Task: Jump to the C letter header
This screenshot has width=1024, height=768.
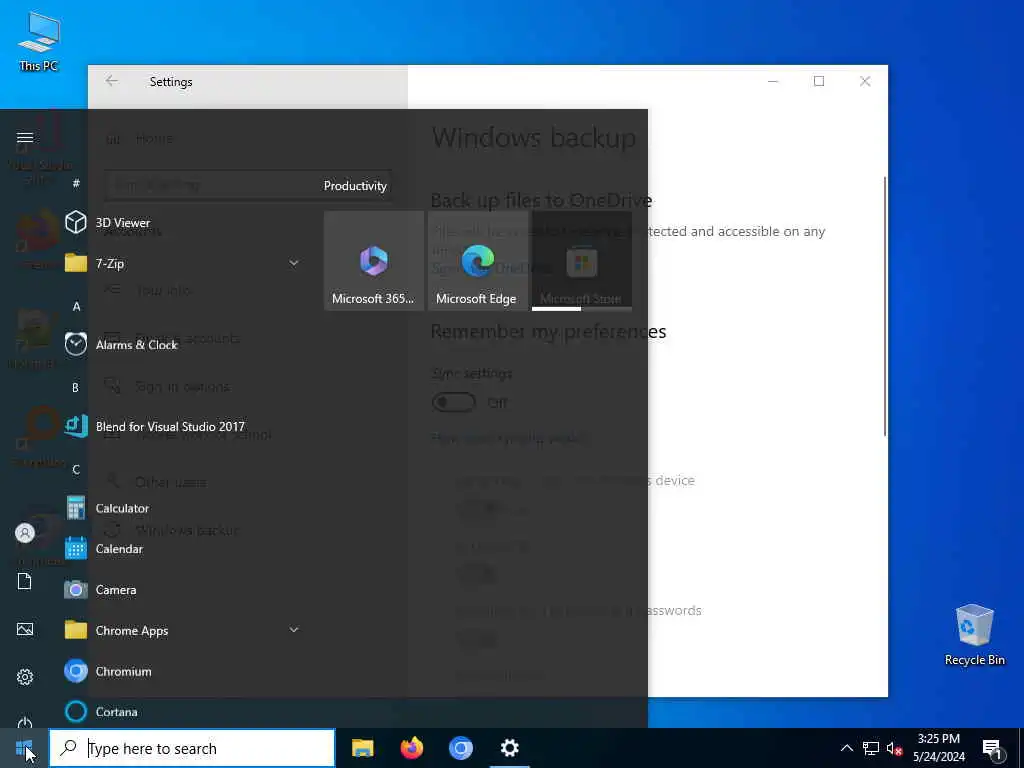Action: 76,470
